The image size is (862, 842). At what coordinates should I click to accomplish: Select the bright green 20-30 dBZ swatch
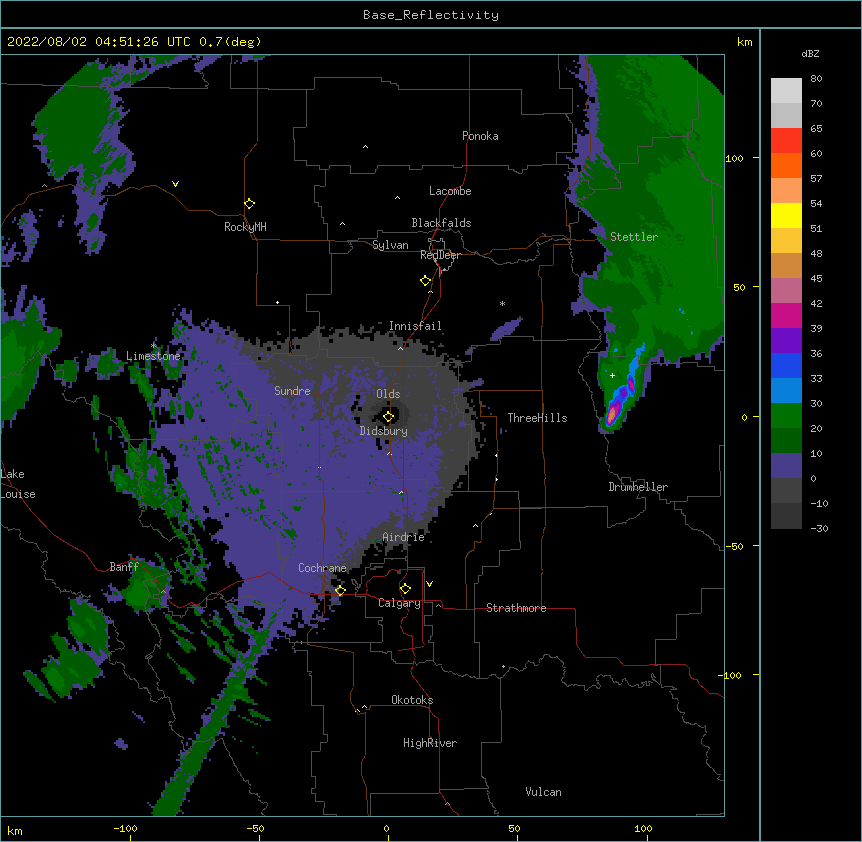coord(786,416)
